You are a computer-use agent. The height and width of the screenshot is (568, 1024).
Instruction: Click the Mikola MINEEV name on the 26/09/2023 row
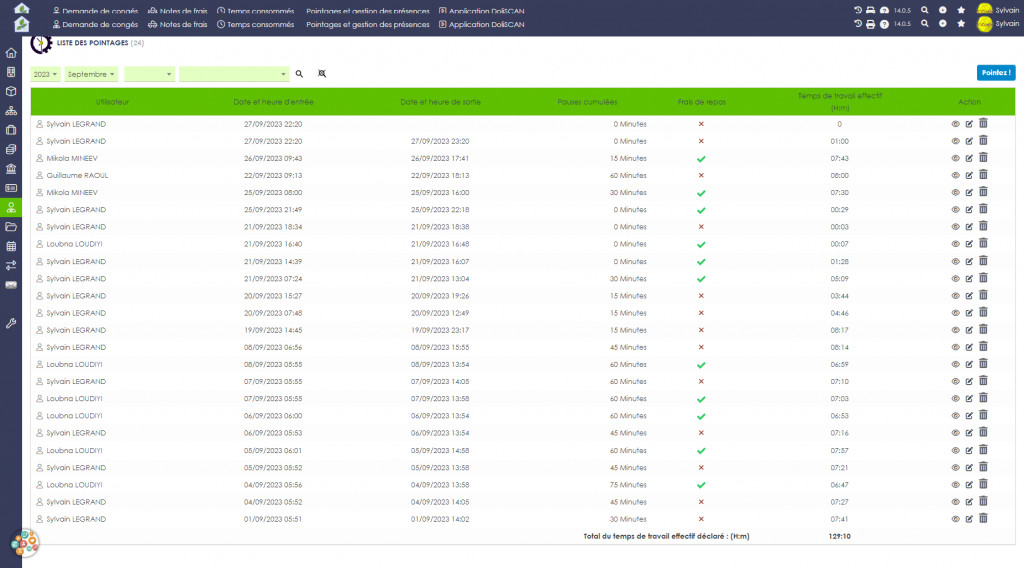[72, 159]
